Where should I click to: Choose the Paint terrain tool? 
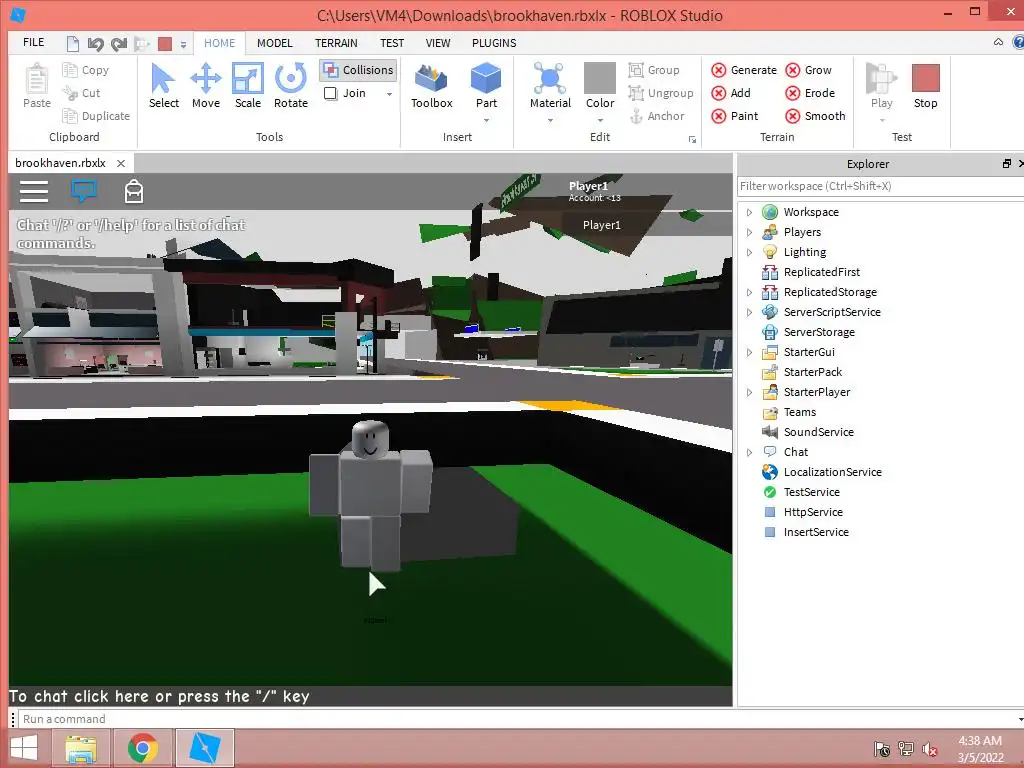click(735, 116)
